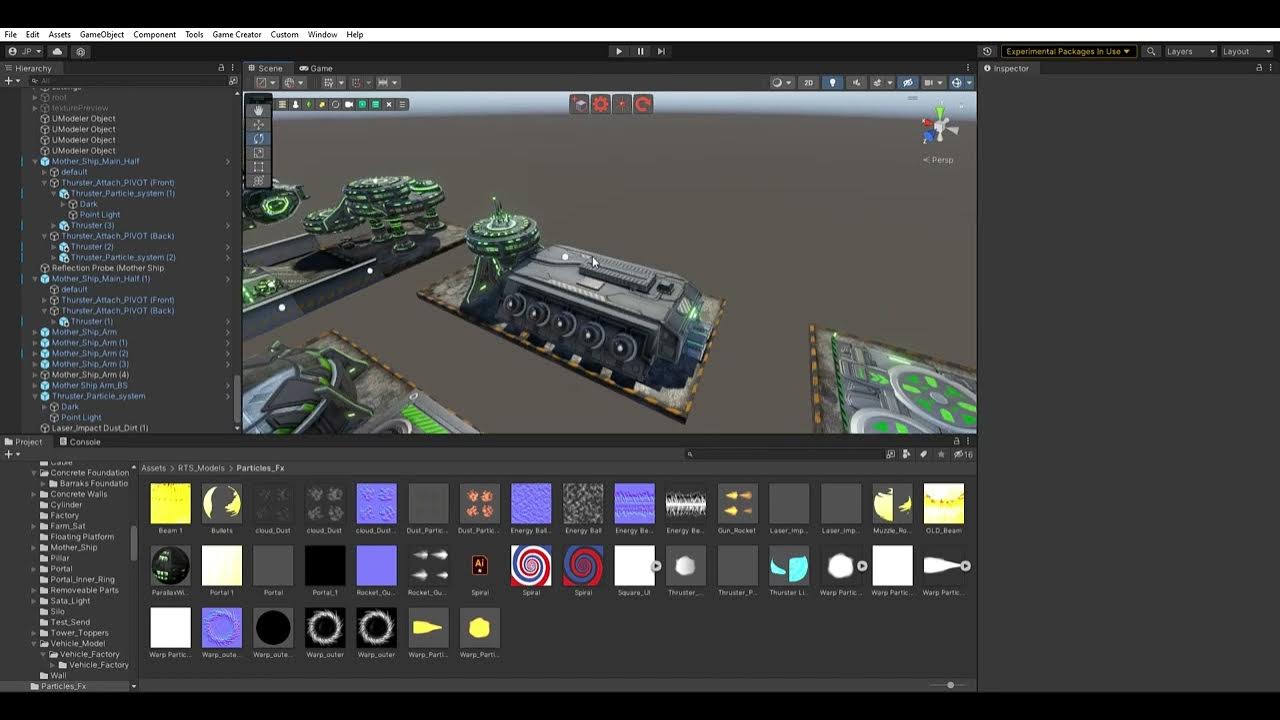The height and width of the screenshot is (720, 1280).
Task: Toggle the hidden packages count (16) in Project
Action: click(963, 454)
